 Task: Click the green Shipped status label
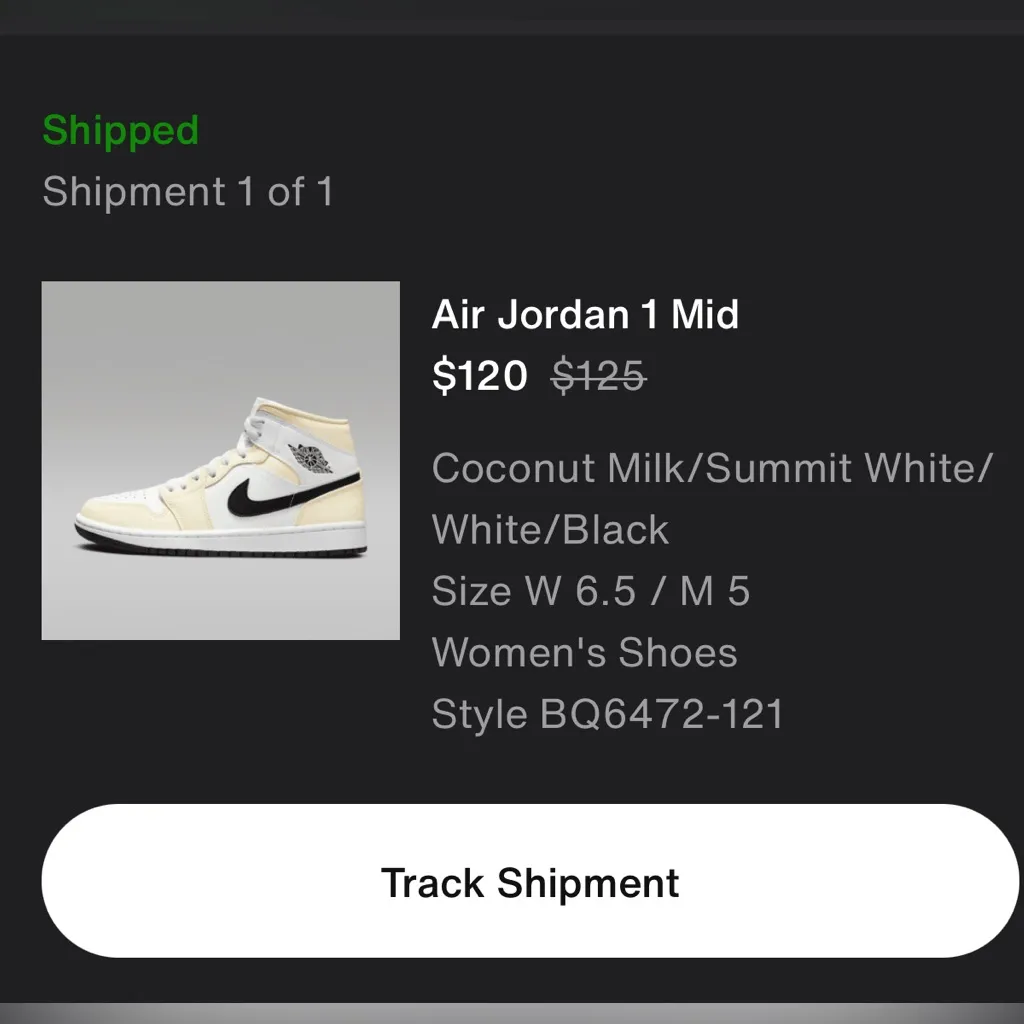pyautogui.click(x=120, y=130)
